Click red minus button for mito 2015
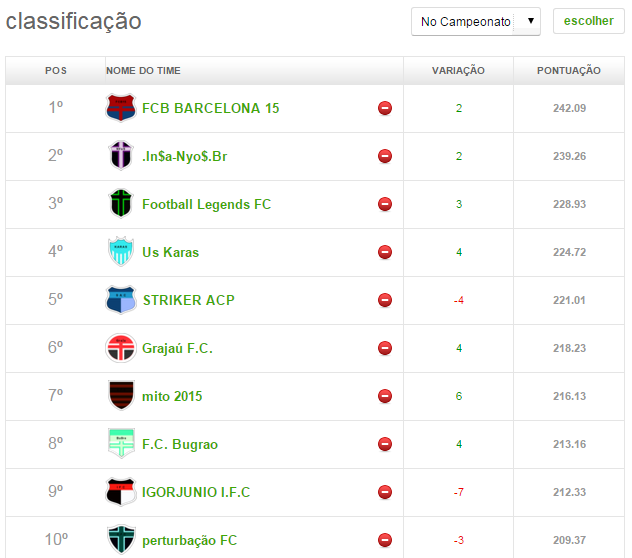This screenshot has height=558, width=632. point(385,396)
